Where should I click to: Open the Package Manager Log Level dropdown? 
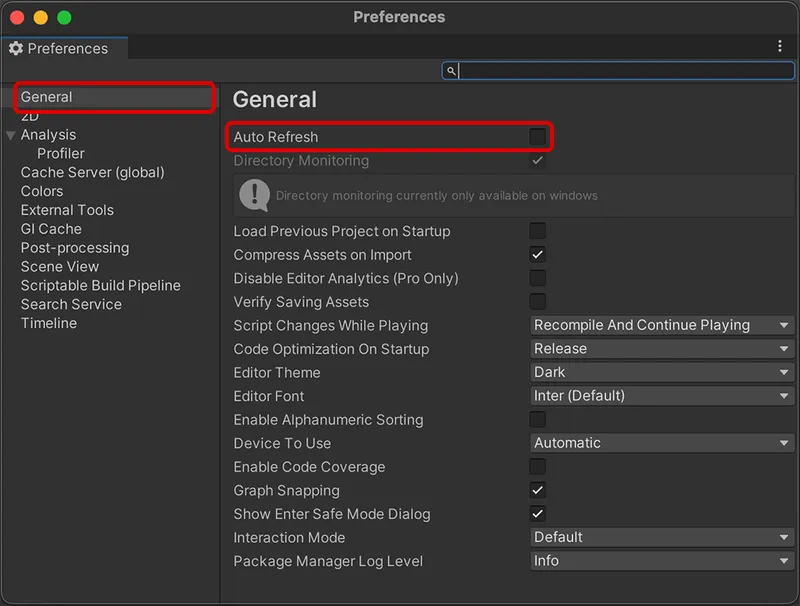point(662,561)
